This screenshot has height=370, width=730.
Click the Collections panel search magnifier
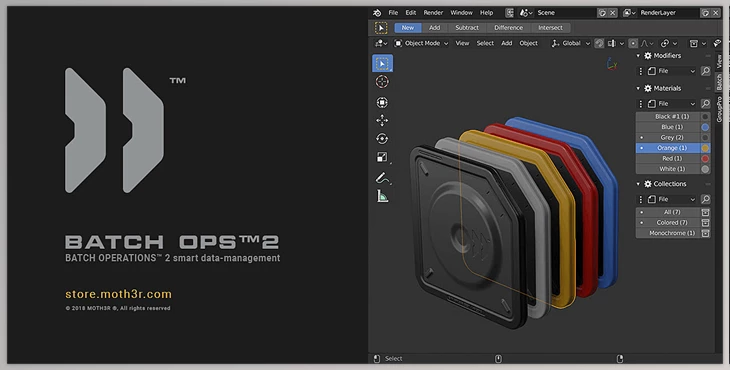coord(706,199)
